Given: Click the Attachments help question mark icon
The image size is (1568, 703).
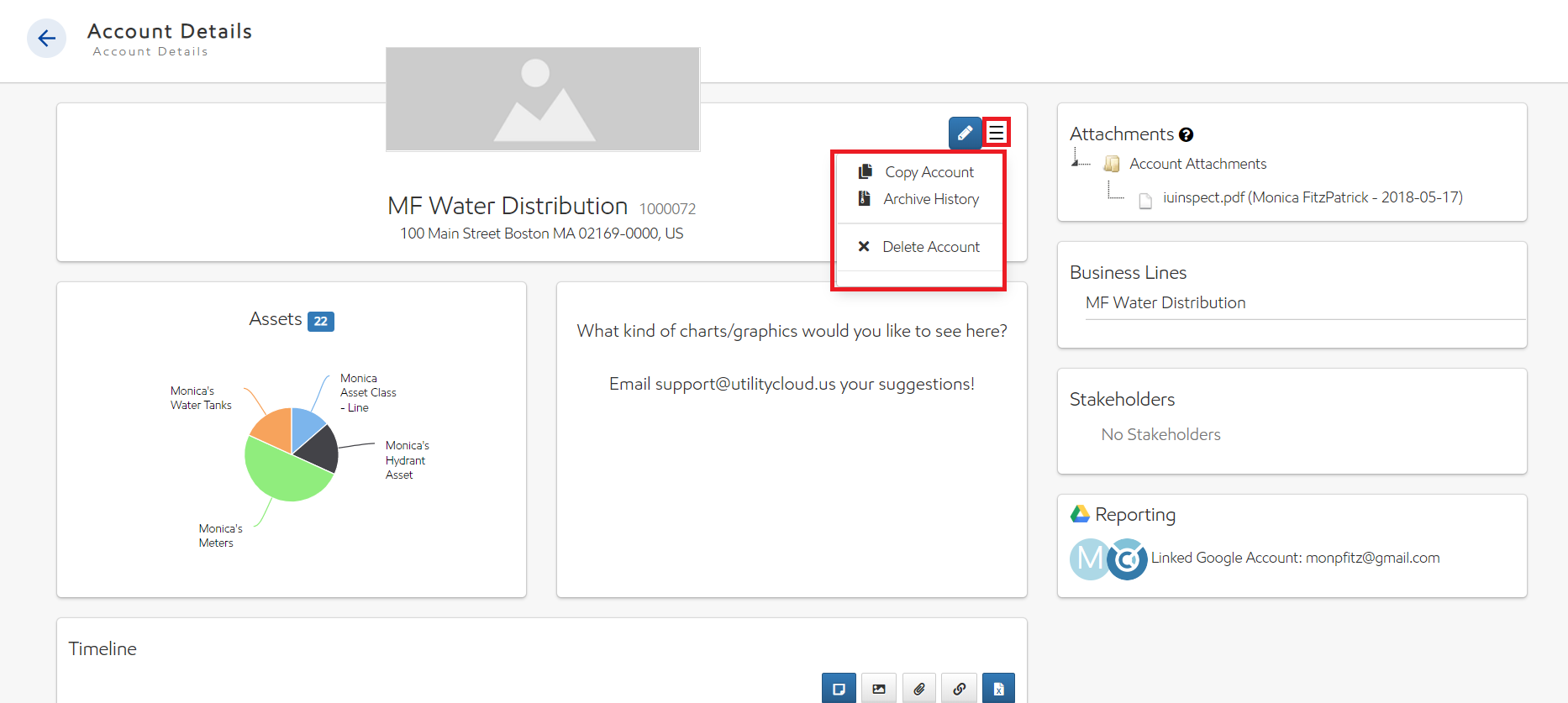Looking at the screenshot, I should click(1186, 135).
